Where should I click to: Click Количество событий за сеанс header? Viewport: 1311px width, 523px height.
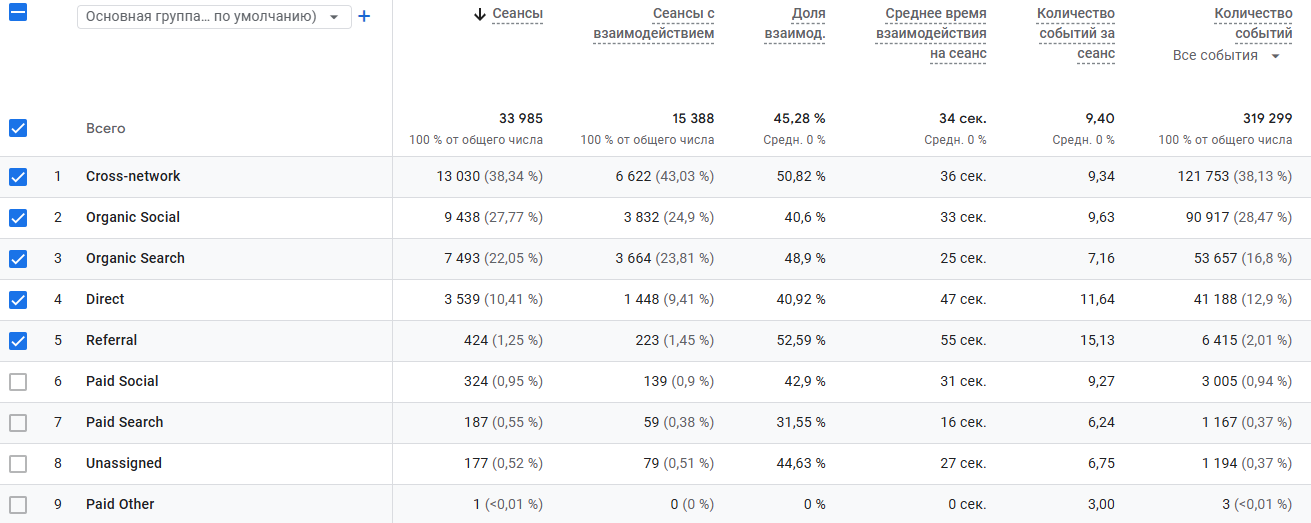tap(1076, 34)
